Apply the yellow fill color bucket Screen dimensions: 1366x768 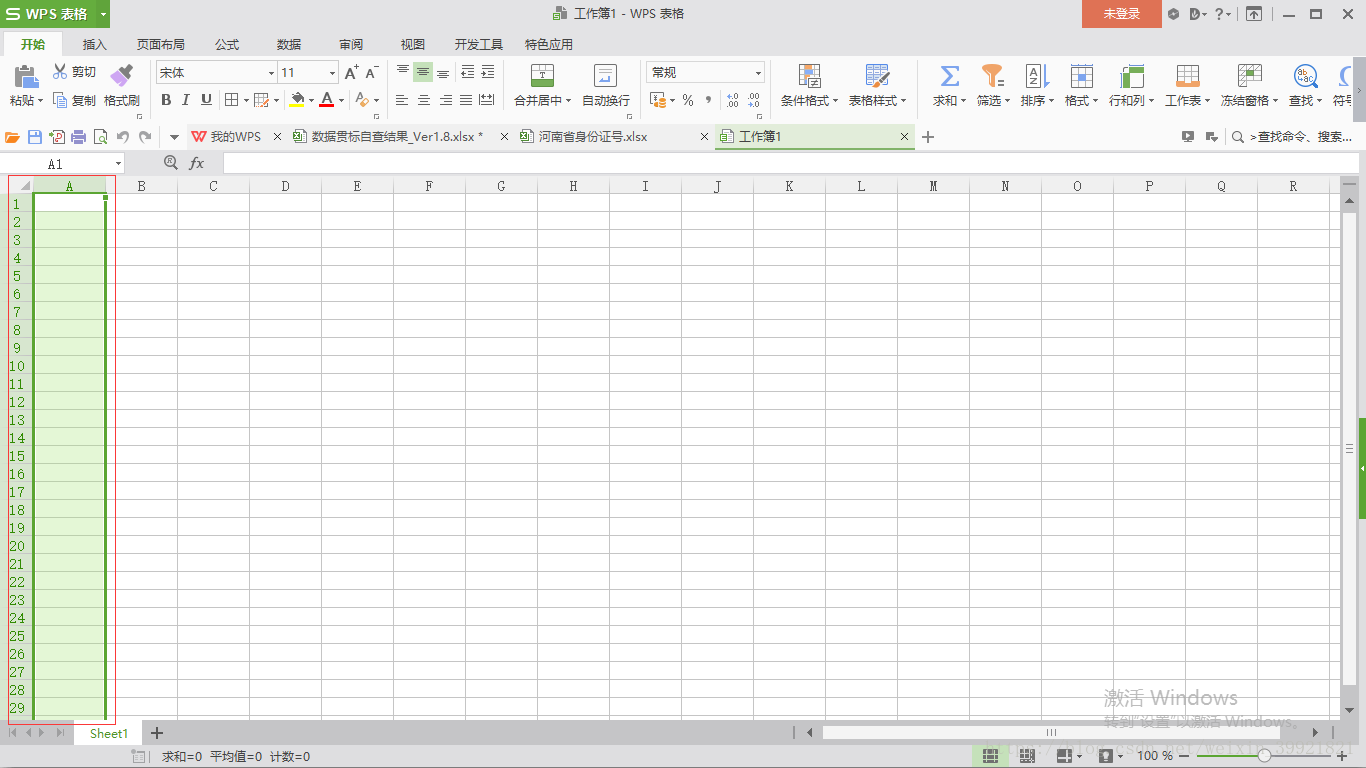point(297,100)
